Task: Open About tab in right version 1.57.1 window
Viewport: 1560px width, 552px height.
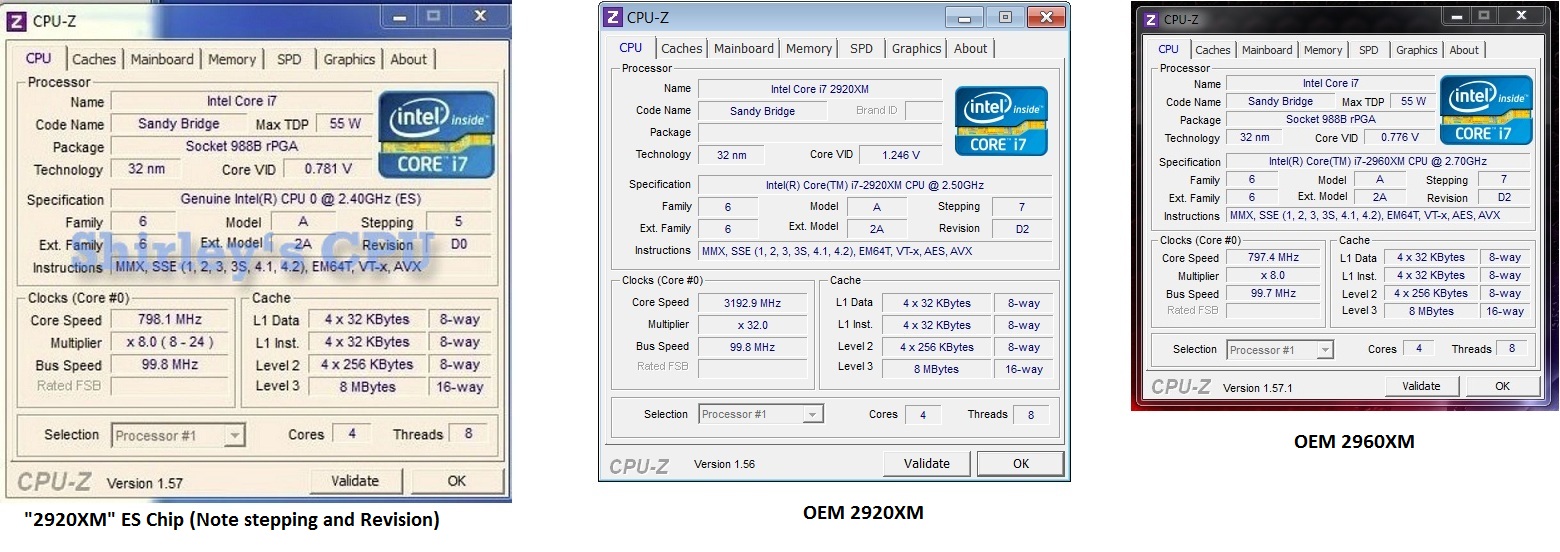Action: [x=1464, y=50]
